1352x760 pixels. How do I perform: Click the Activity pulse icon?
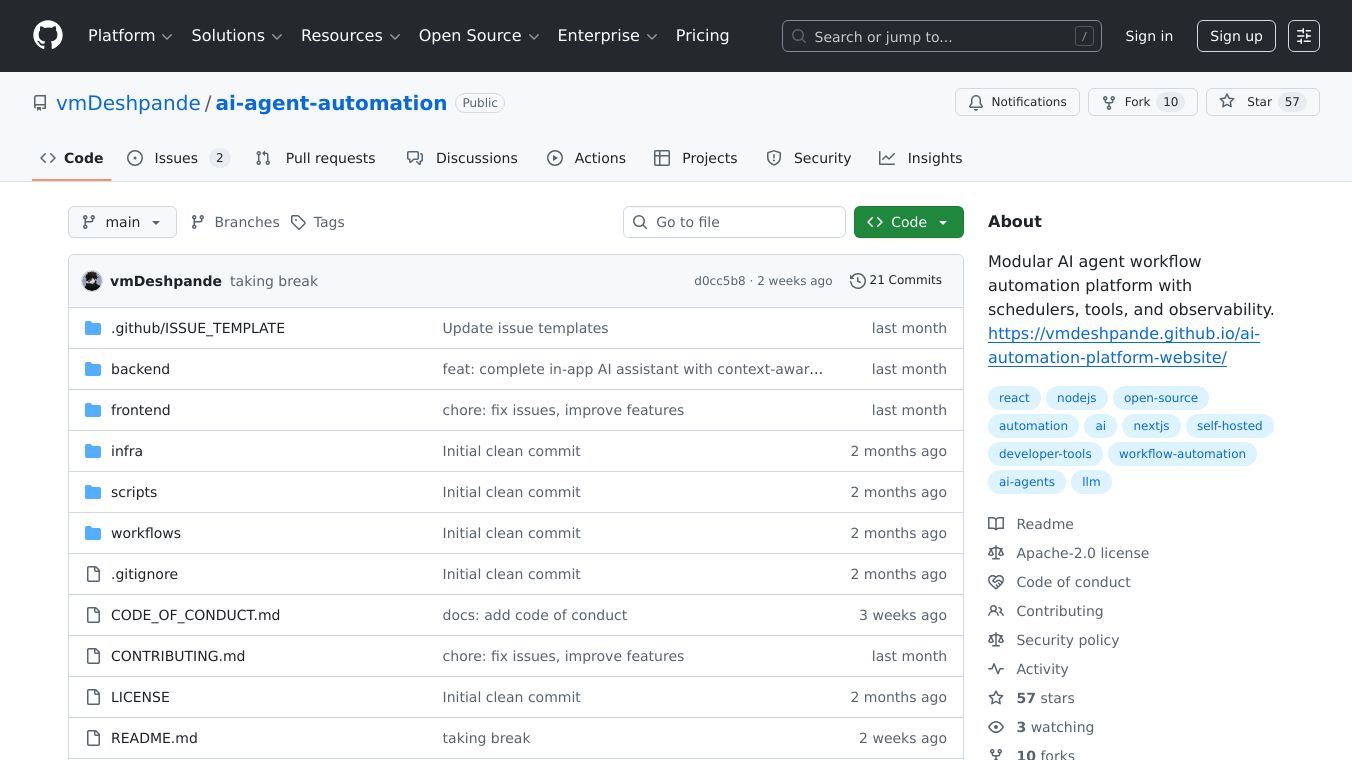click(996, 668)
